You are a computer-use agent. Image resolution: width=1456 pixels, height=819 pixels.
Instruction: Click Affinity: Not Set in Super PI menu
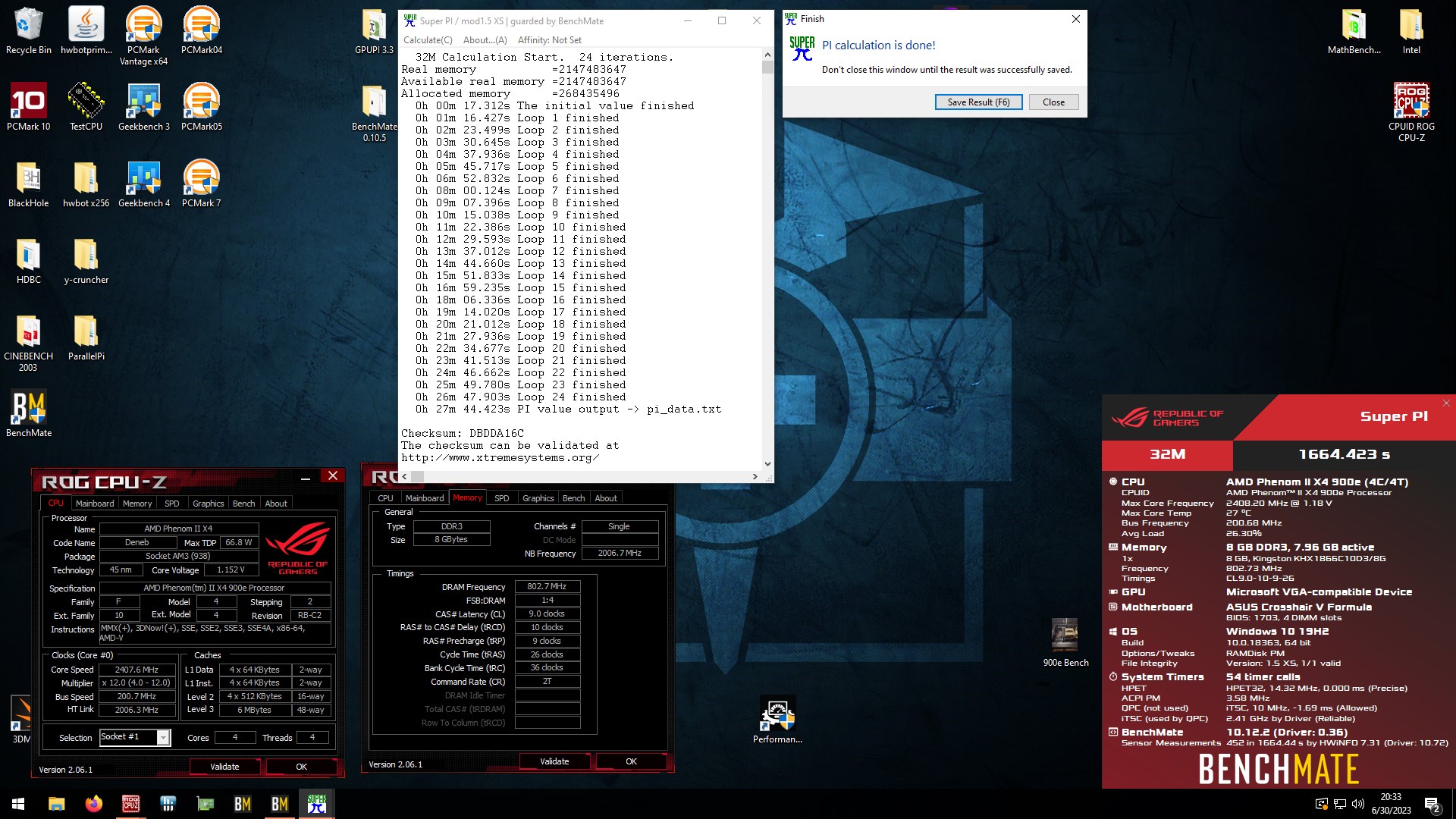[550, 40]
